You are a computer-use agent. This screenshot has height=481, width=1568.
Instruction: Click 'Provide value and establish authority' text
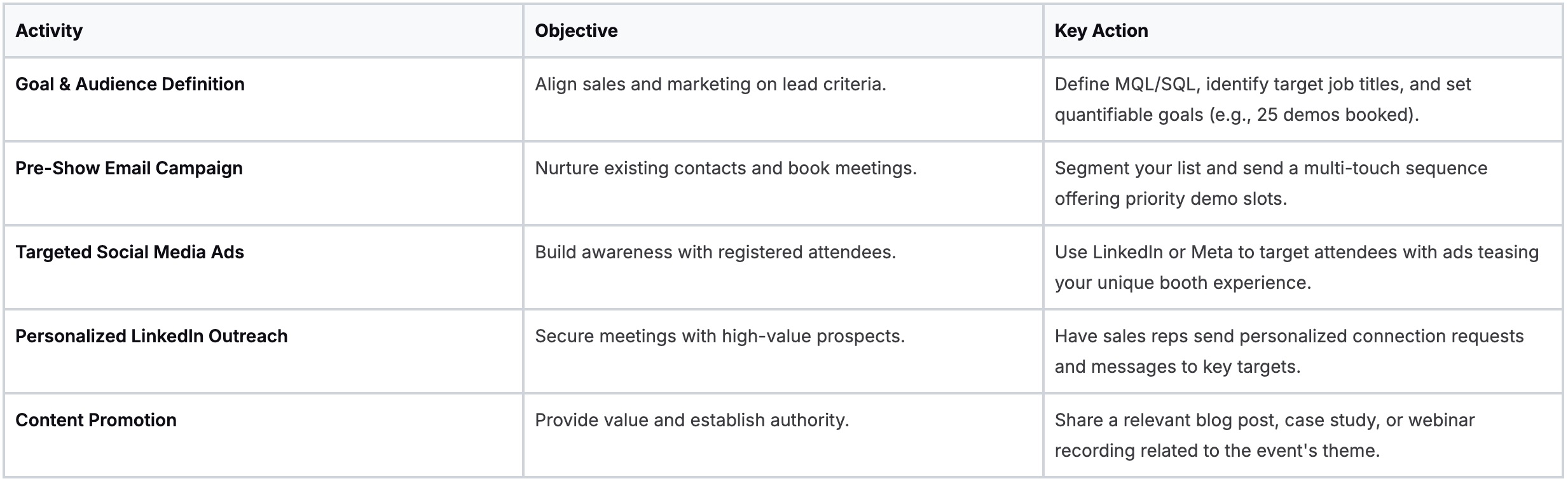click(692, 420)
